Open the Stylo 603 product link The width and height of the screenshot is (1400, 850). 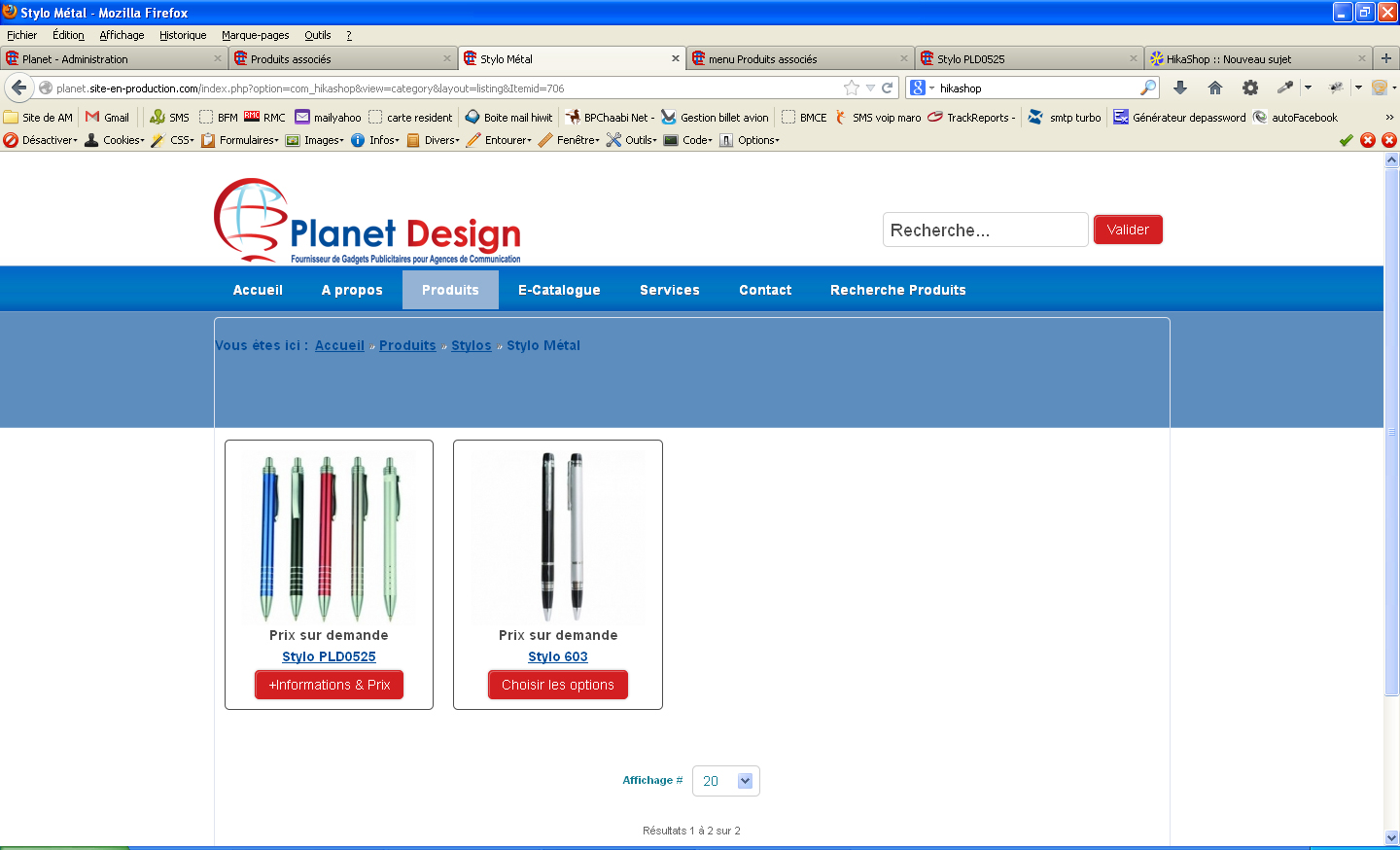pos(558,656)
